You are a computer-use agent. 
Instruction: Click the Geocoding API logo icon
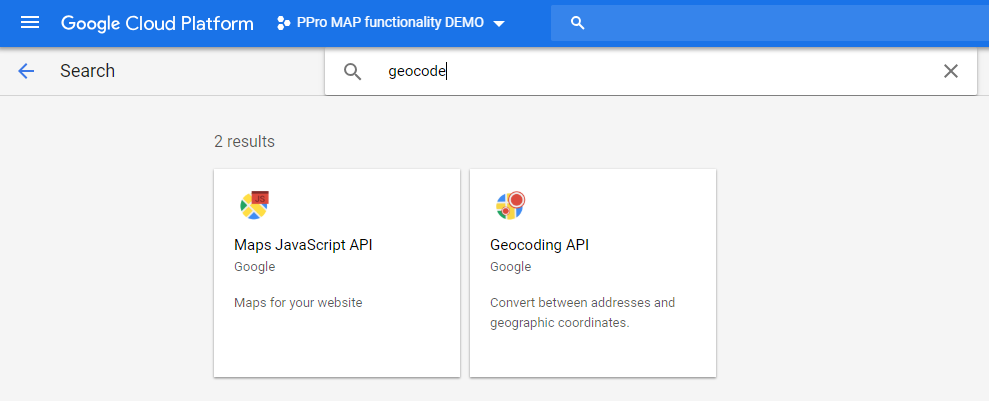(x=511, y=205)
